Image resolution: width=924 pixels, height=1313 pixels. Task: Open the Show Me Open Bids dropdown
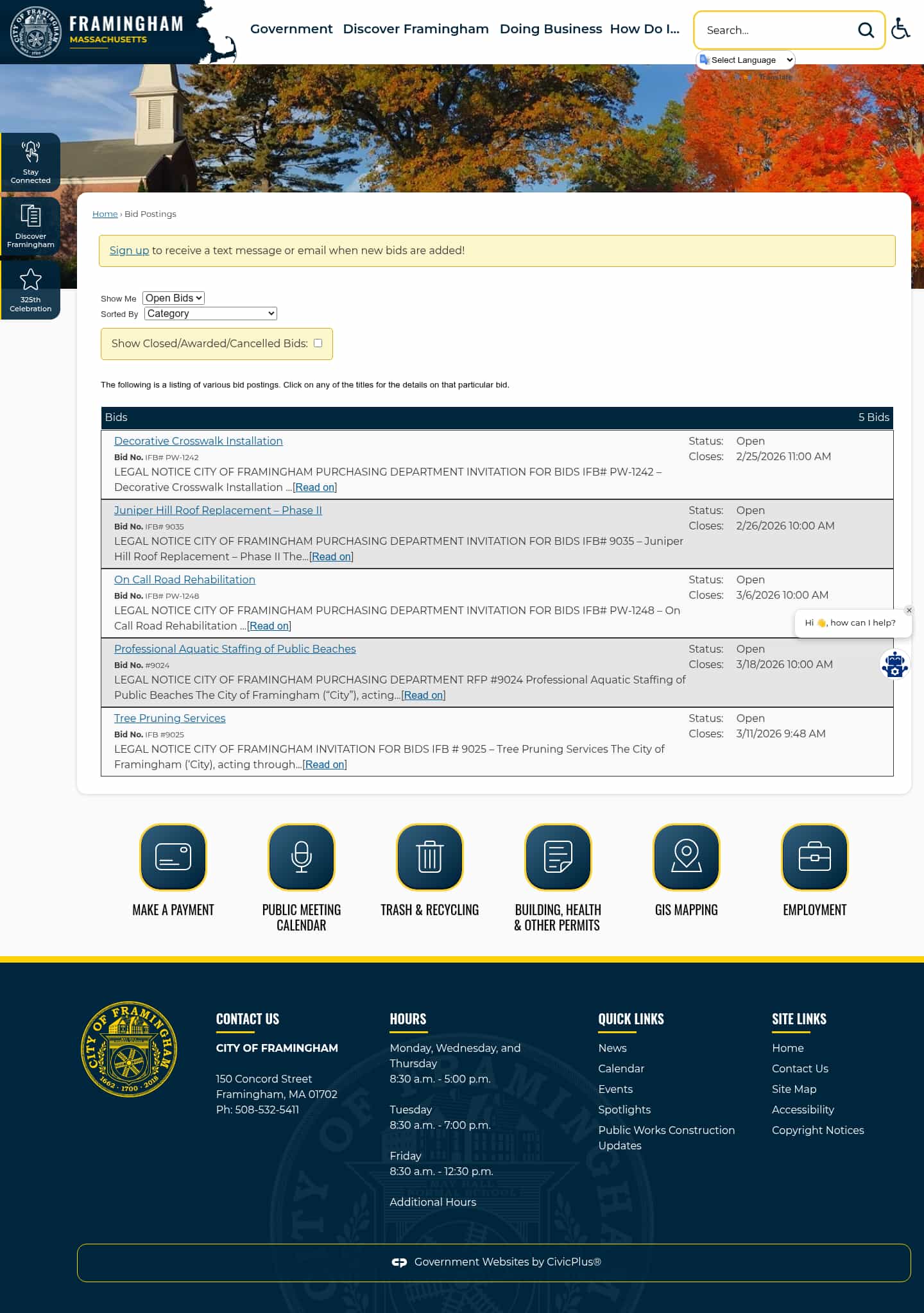click(173, 298)
